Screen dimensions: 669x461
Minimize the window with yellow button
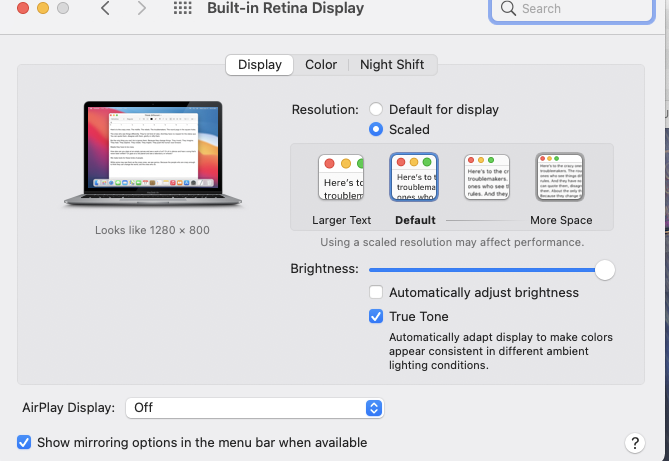43,8
